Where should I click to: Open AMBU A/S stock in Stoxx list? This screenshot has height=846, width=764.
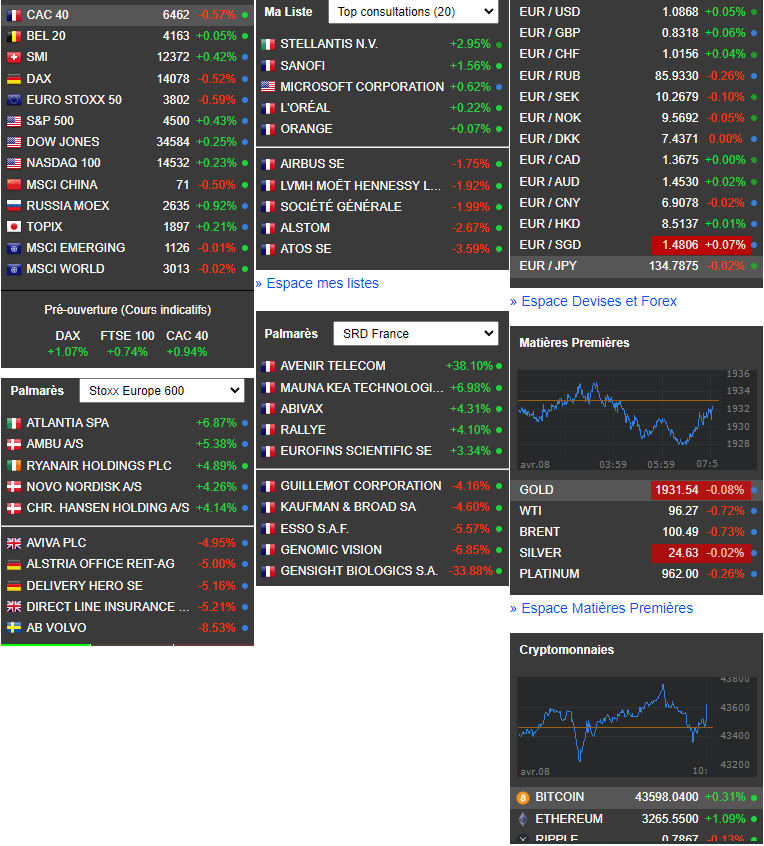(x=127, y=444)
